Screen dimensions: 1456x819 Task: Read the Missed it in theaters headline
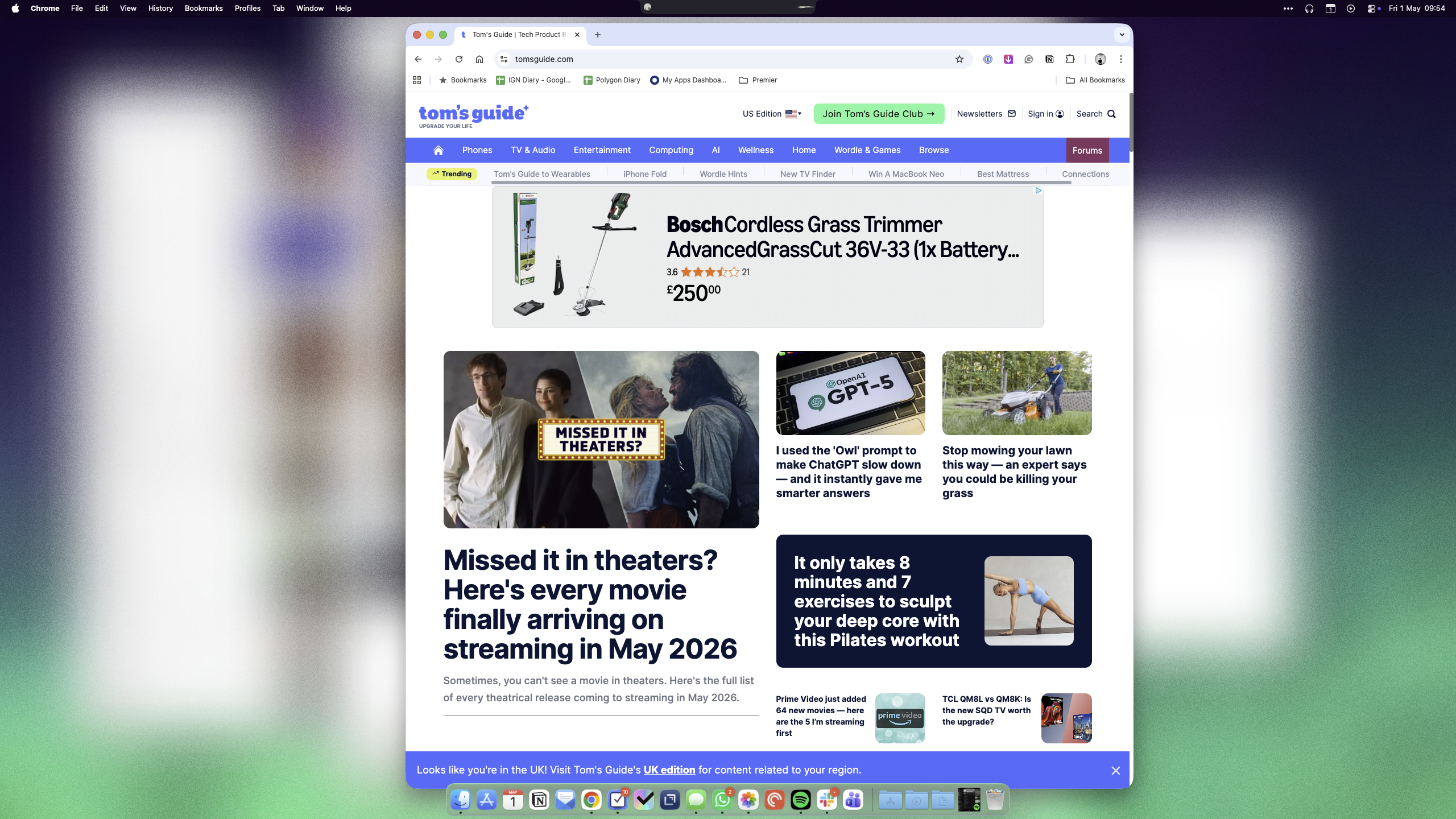point(590,605)
